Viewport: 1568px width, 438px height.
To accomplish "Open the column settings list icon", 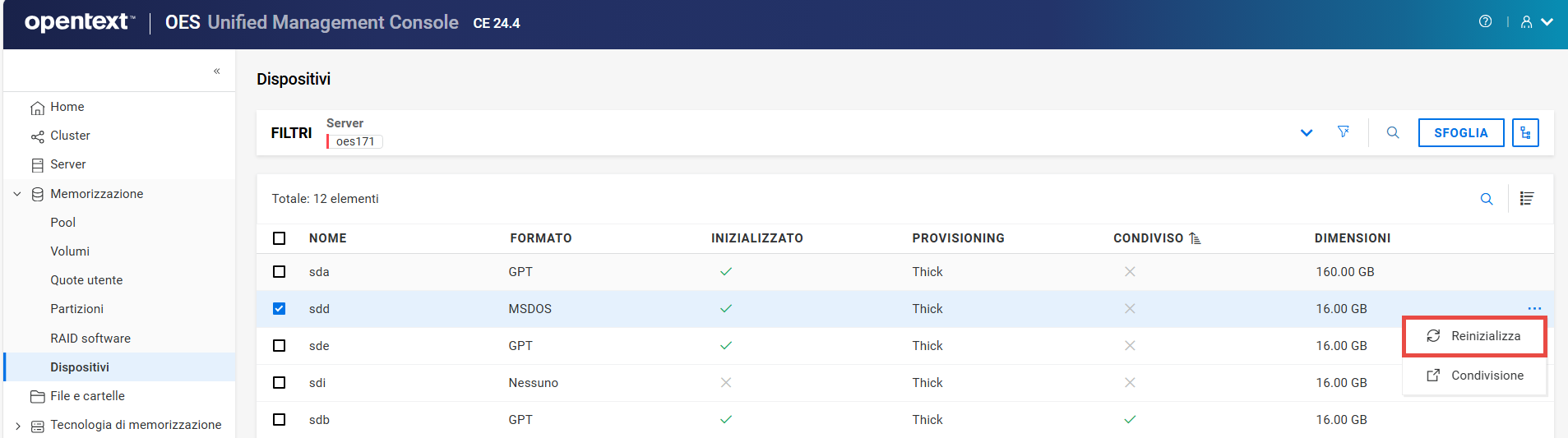I will [x=1527, y=199].
